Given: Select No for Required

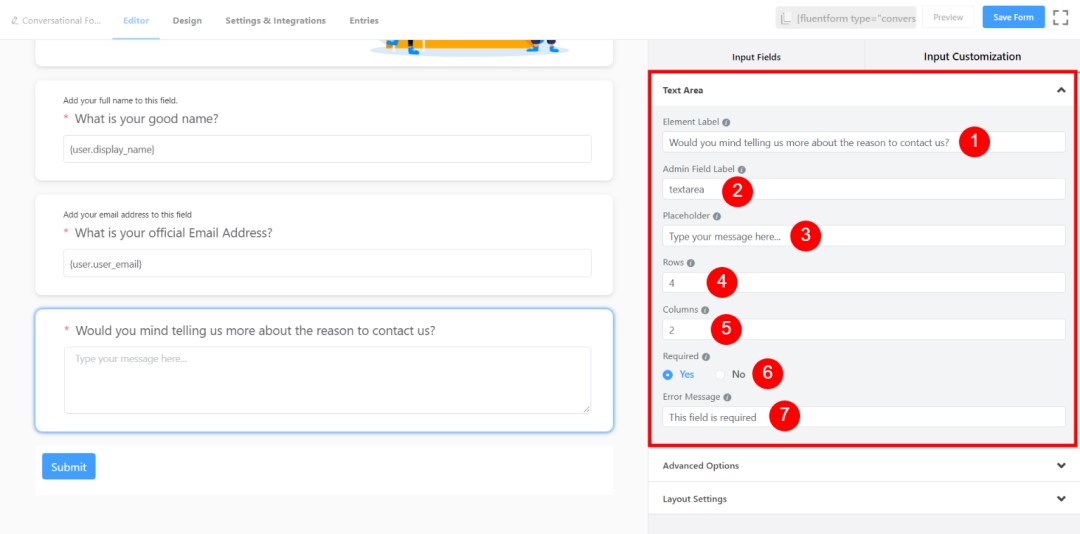Looking at the screenshot, I should coord(731,374).
